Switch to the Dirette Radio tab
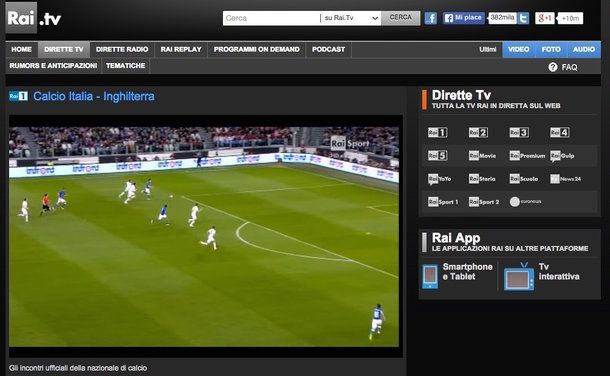Screen dimensions: 610x376 pyautogui.click(x=122, y=49)
